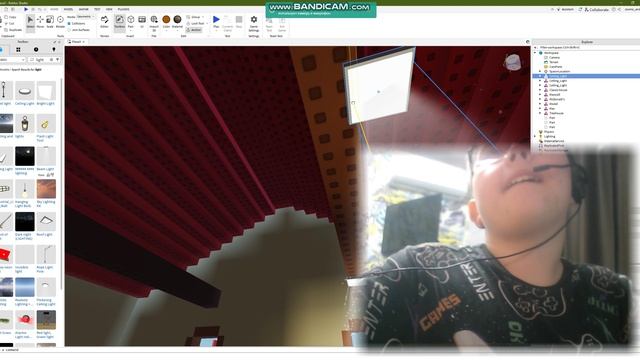Open the VIEW ribbon tab
This screenshot has height=360, width=640.
coord(109,9)
